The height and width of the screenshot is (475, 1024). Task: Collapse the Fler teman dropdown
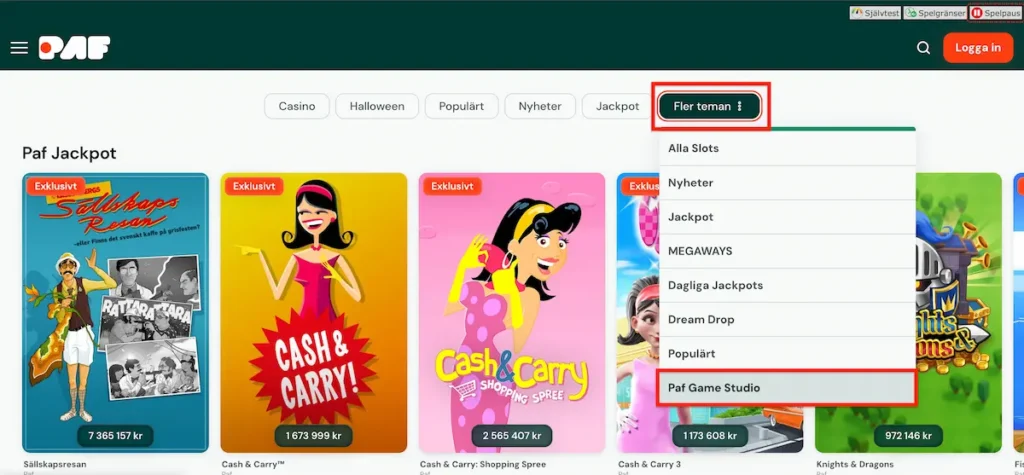pos(709,106)
